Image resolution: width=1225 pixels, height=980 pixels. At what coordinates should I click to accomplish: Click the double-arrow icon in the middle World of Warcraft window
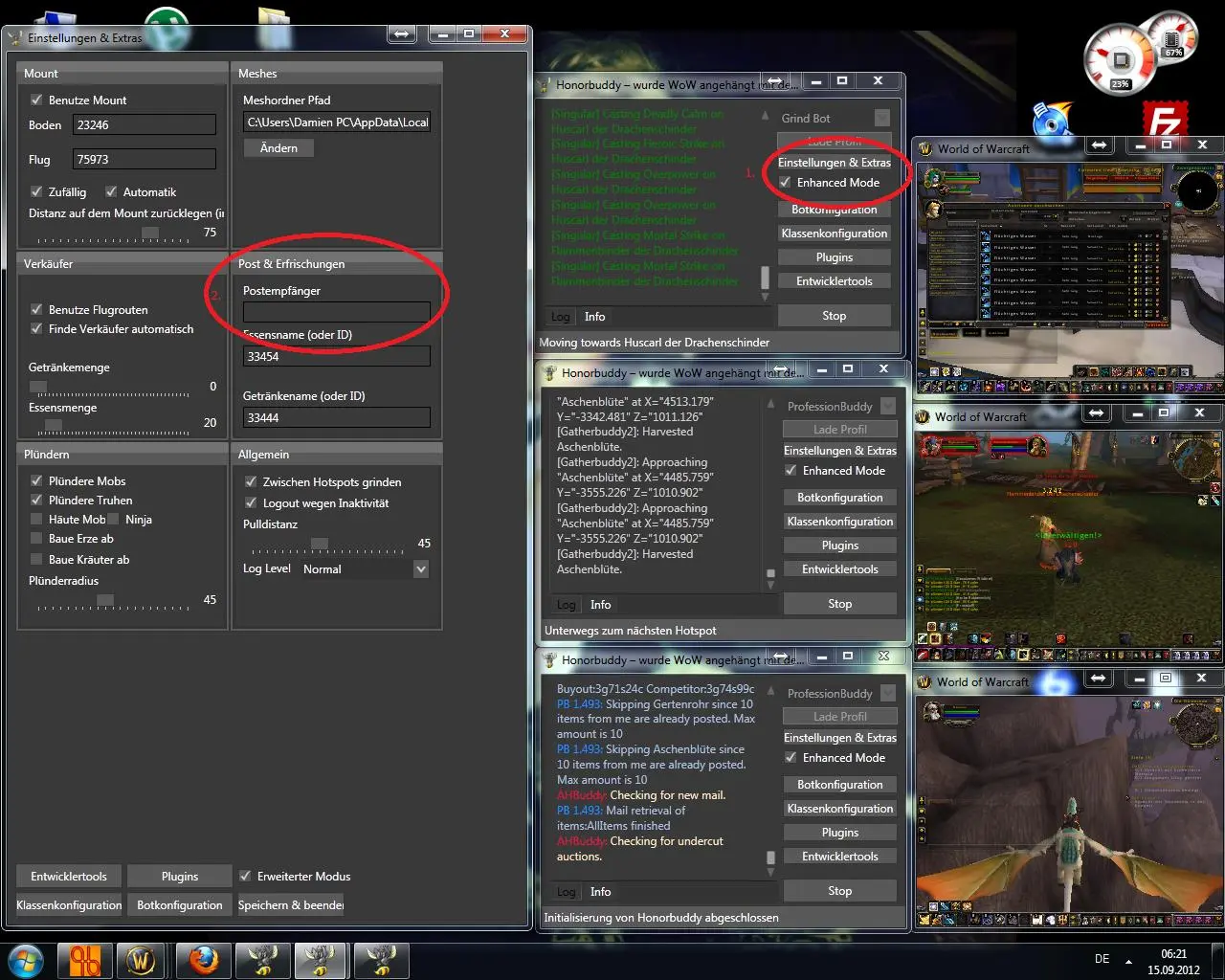coord(1097,412)
